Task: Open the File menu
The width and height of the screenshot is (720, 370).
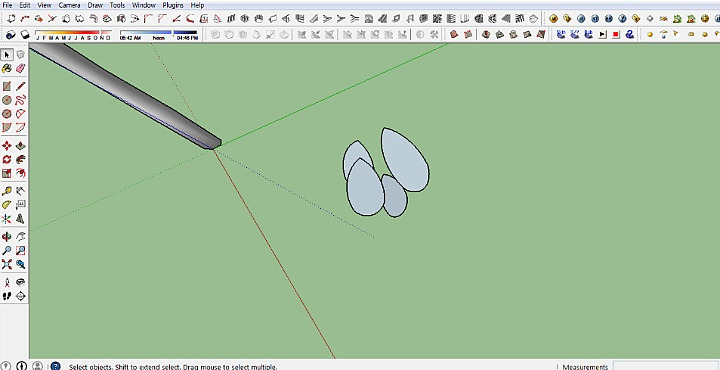Action: 7,5
